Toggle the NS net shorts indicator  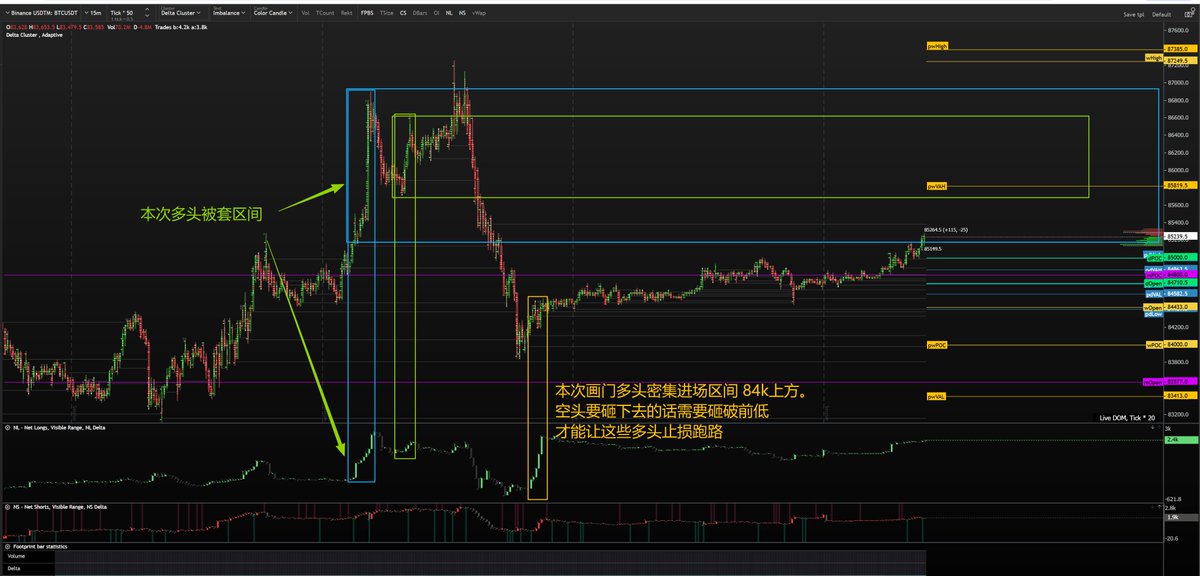click(463, 14)
